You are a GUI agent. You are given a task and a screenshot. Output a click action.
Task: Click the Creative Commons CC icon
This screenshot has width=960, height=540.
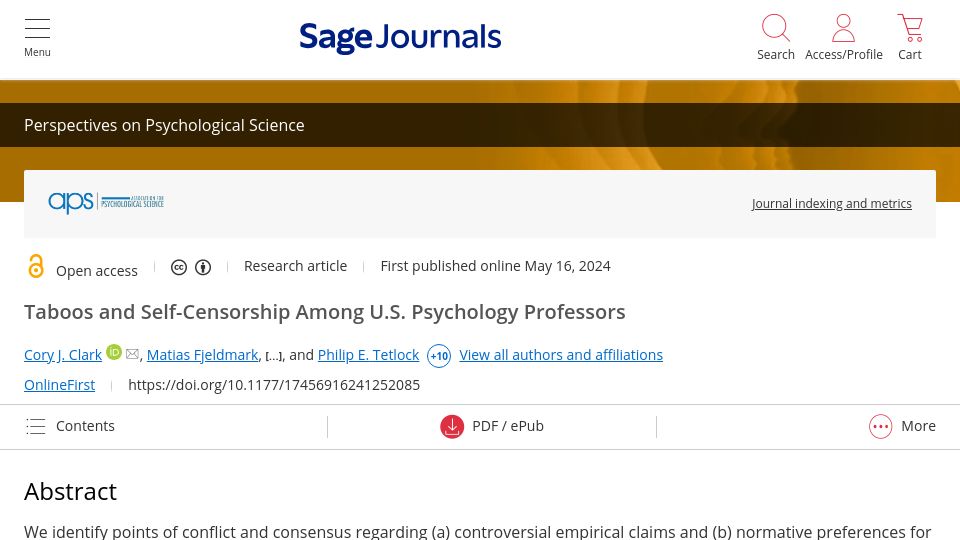(x=179, y=268)
